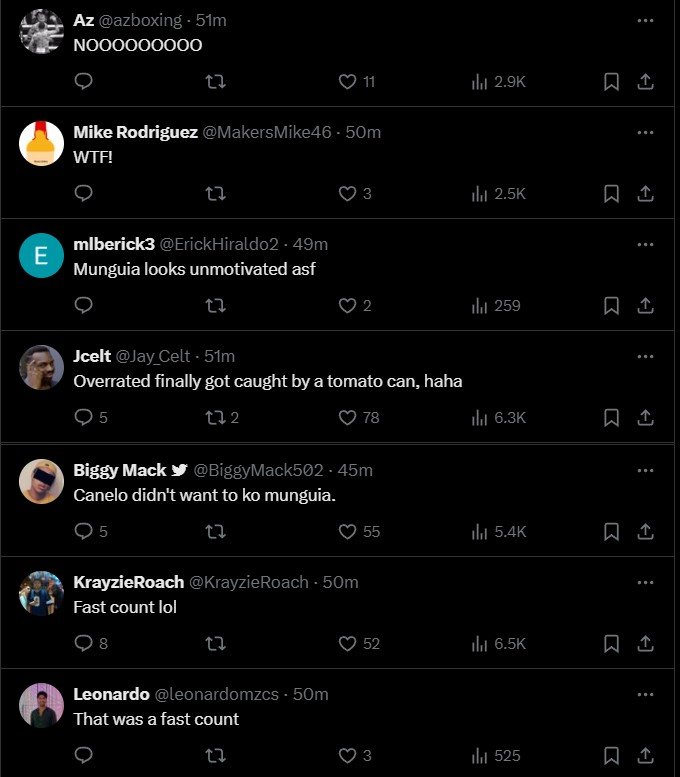Reply to Biggy Mack's tweet

coord(84,531)
